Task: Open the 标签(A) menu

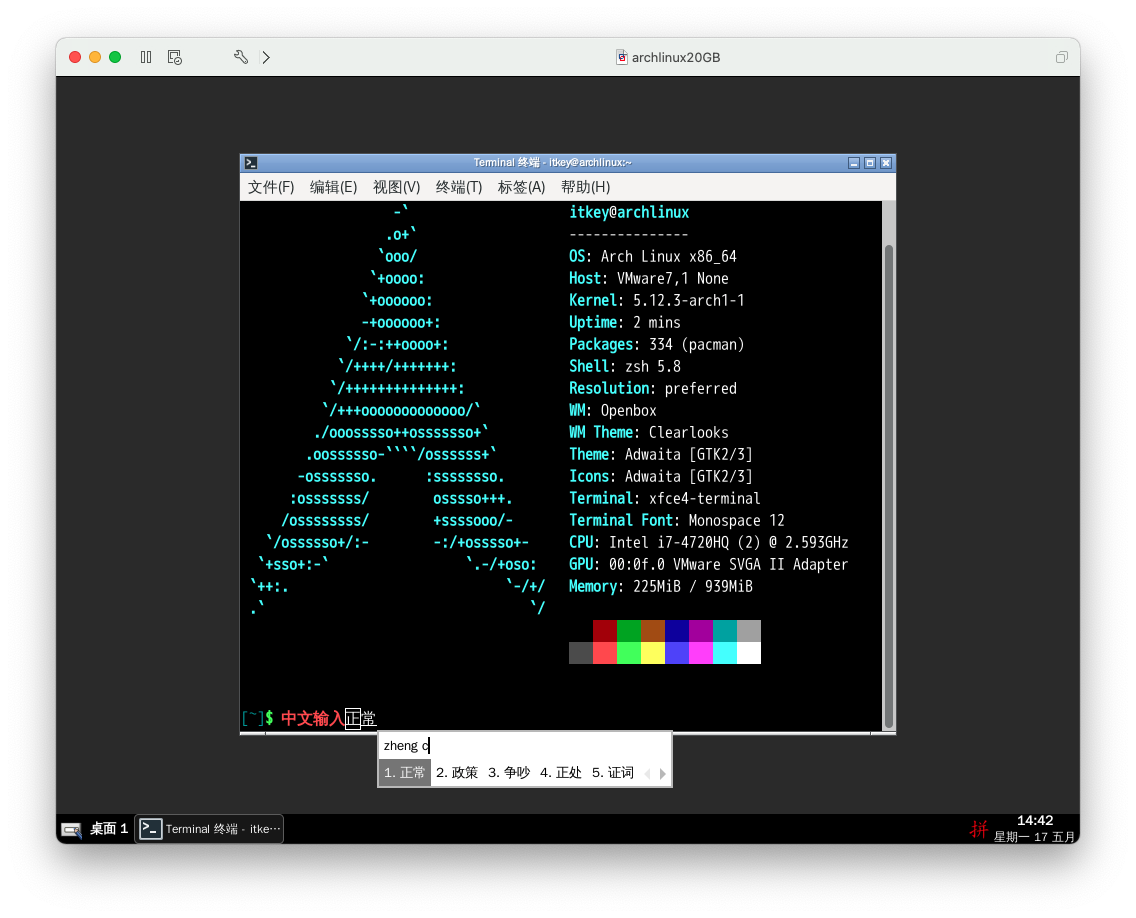Action: 521,187
